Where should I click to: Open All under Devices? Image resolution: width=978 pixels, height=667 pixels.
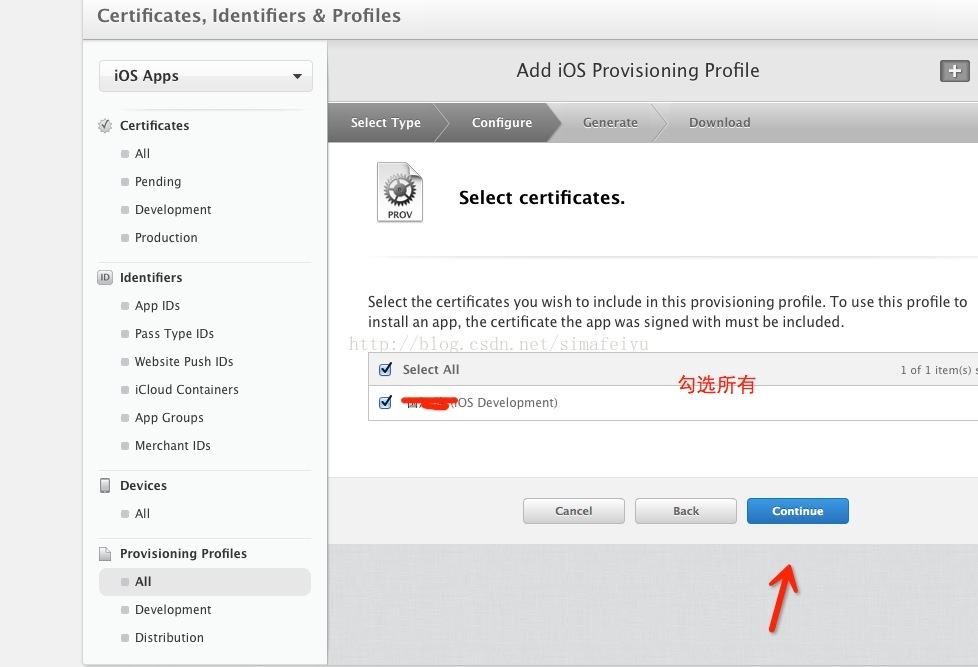point(142,514)
